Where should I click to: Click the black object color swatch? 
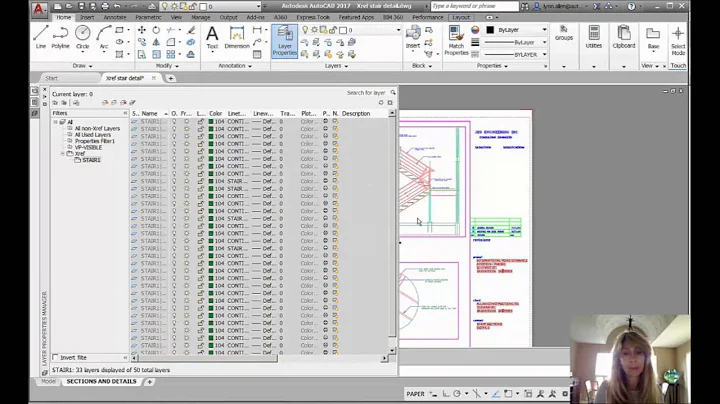coord(490,30)
